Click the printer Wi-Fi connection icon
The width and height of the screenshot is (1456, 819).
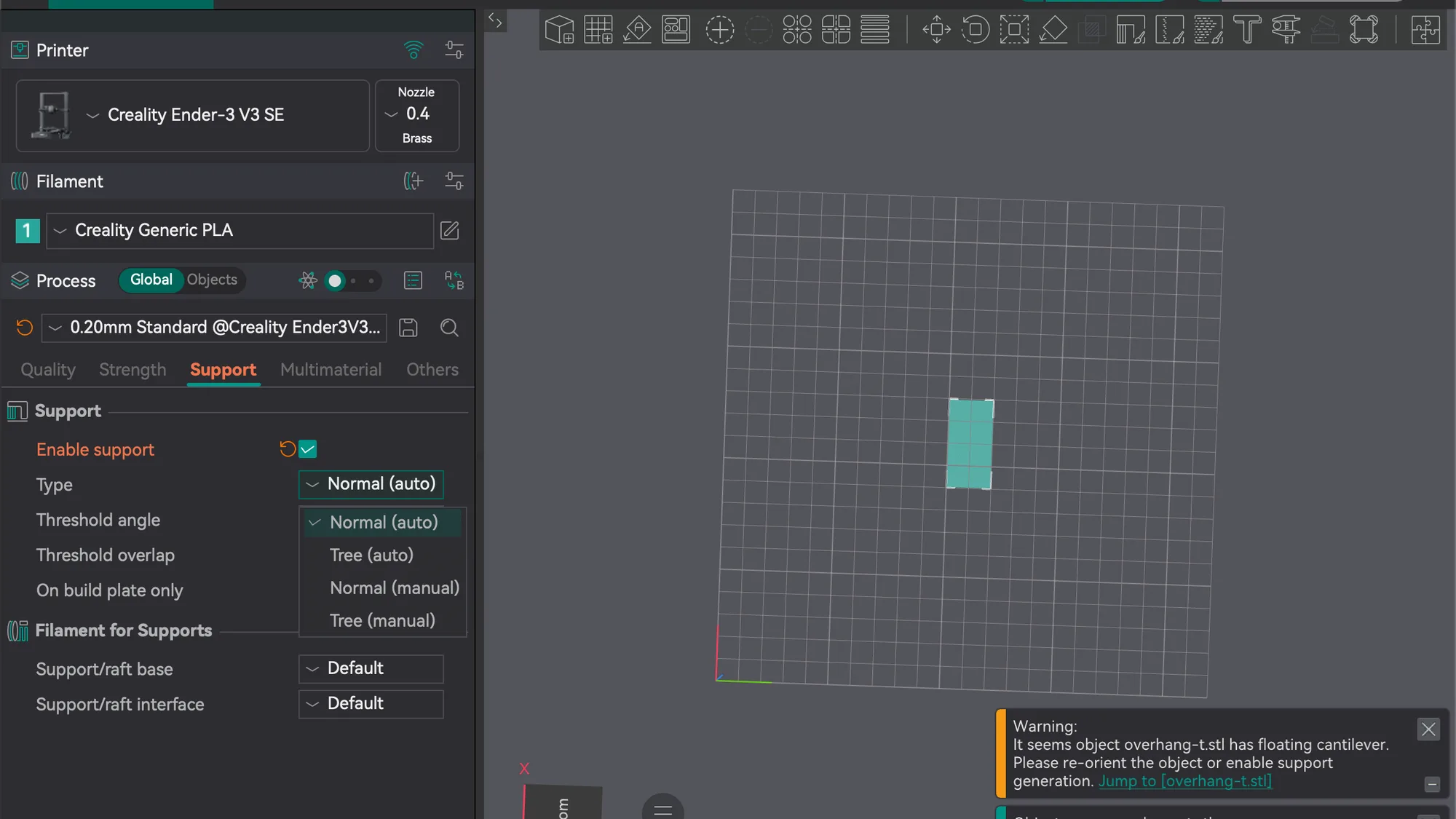pos(414,50)
